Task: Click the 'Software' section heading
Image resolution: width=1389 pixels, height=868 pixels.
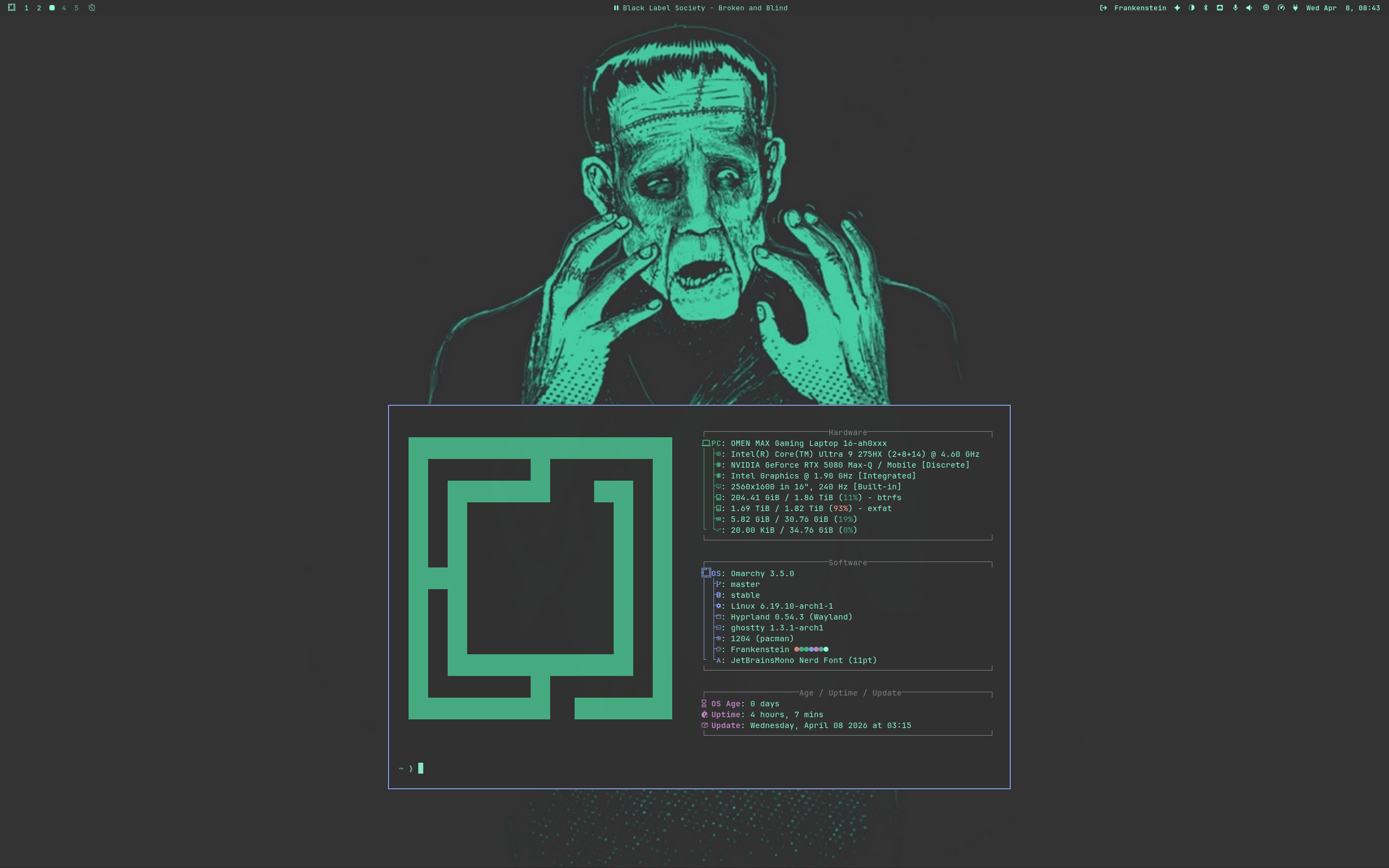Action: pyautogui.click(x=848, y=563)
